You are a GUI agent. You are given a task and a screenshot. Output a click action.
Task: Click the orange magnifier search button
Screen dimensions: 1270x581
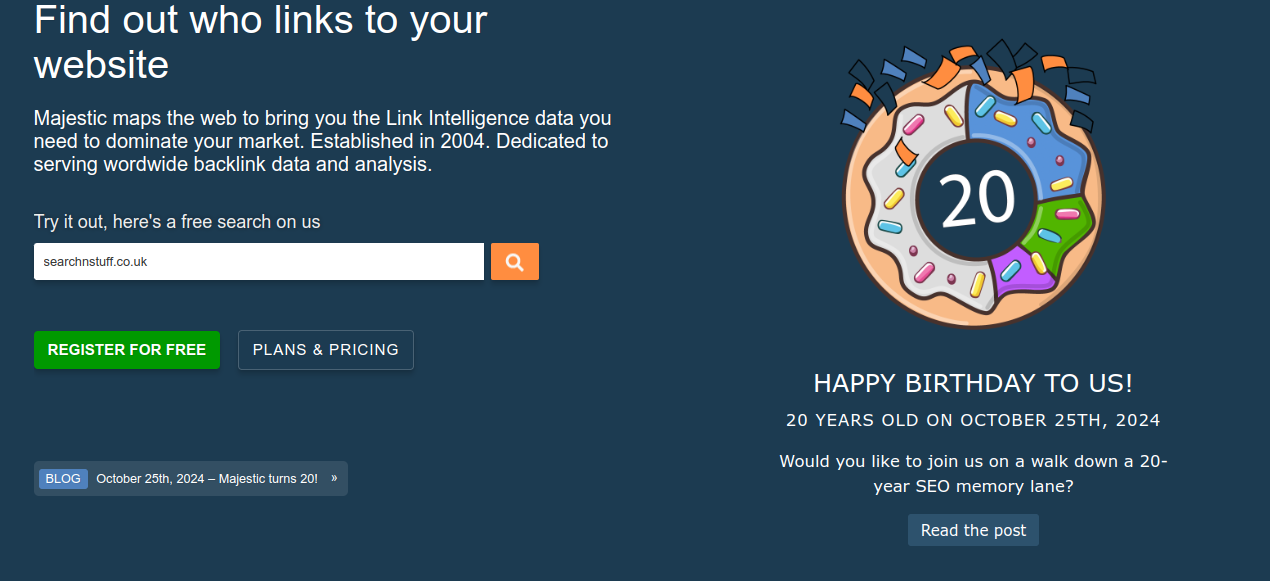click(x=514, y=262)
